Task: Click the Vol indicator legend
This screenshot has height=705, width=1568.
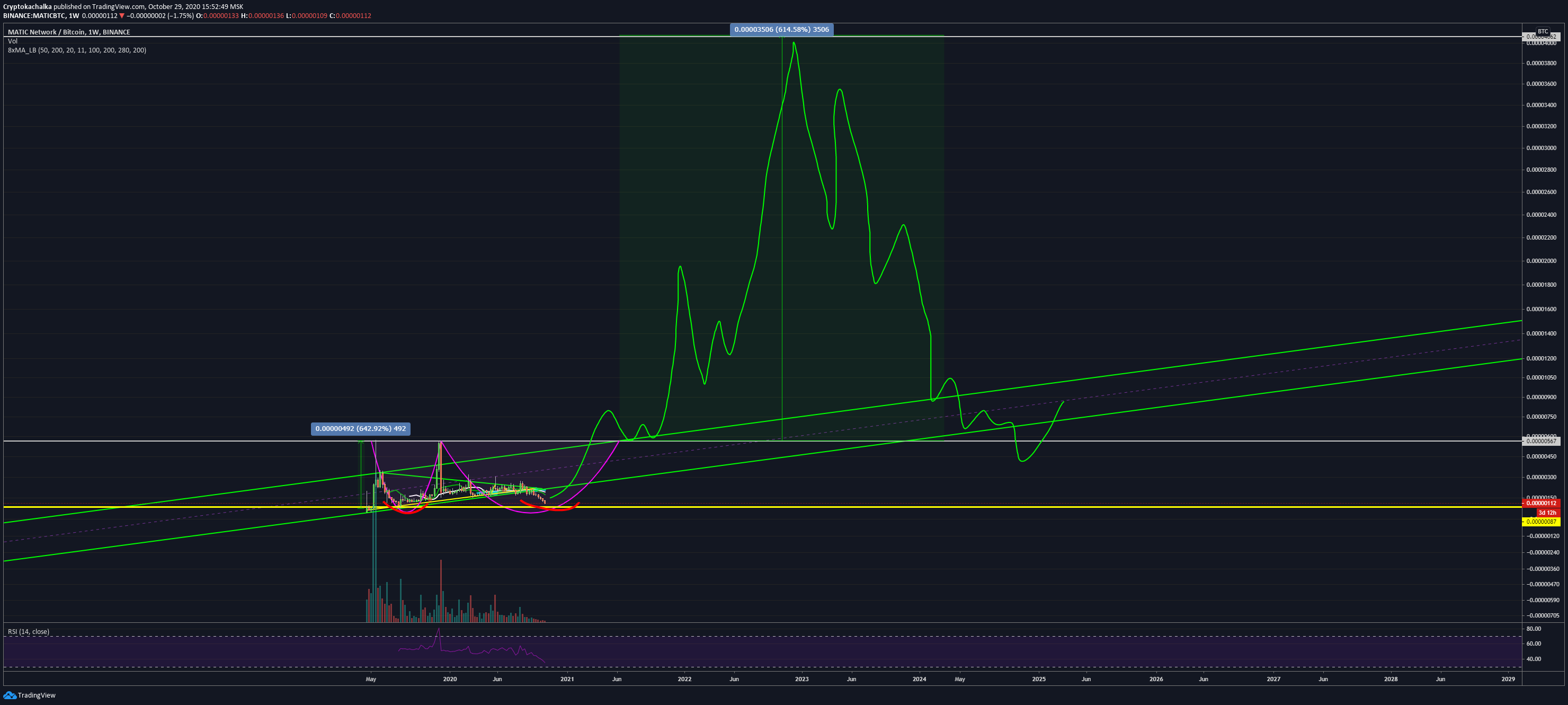Action: point(12,41)
